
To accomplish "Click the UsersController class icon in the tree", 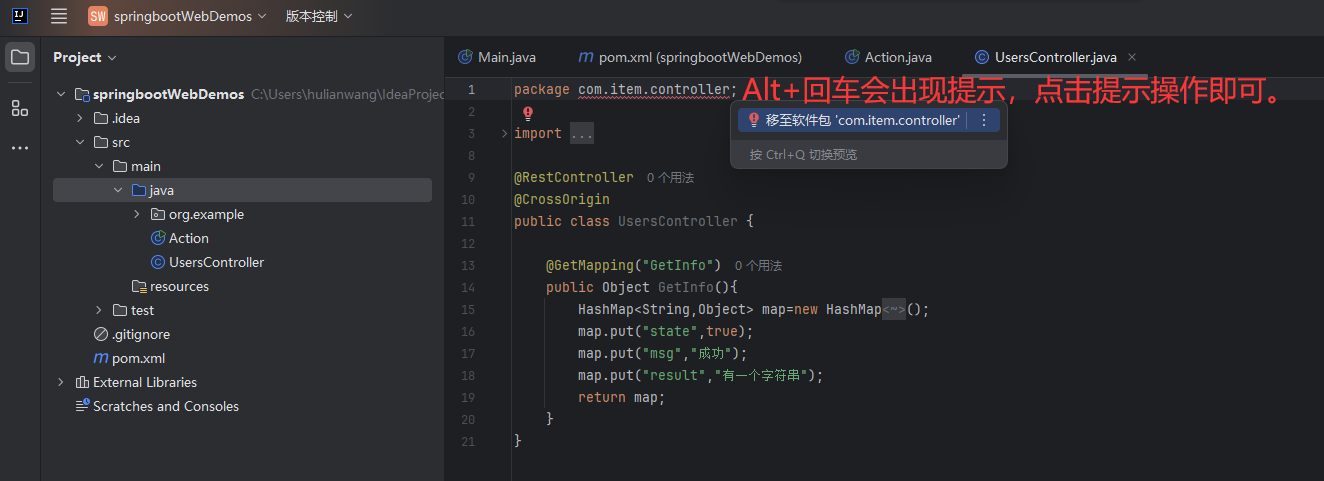I will pos(158,262).
